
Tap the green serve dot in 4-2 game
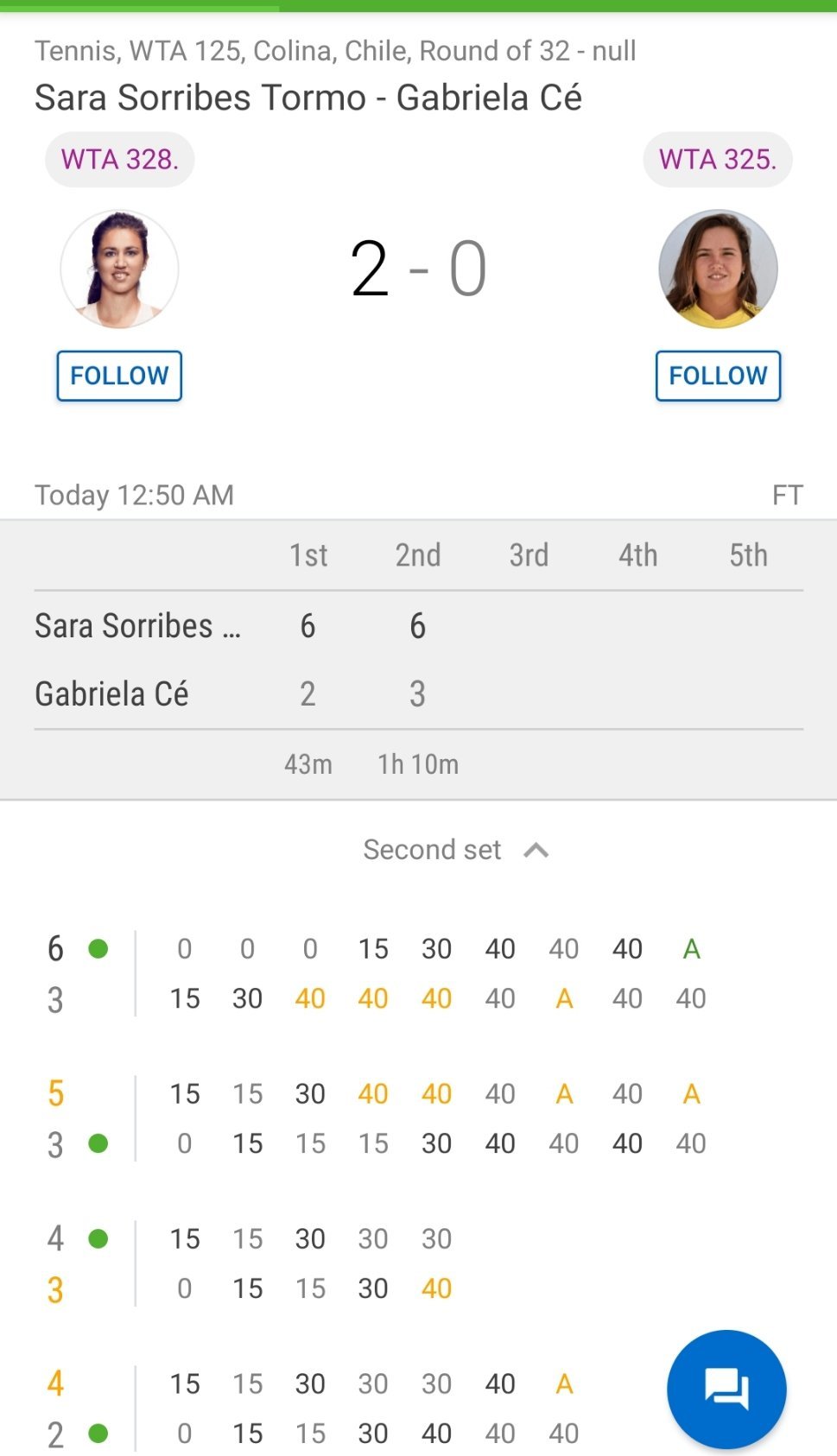click(x=98, y=1434)
